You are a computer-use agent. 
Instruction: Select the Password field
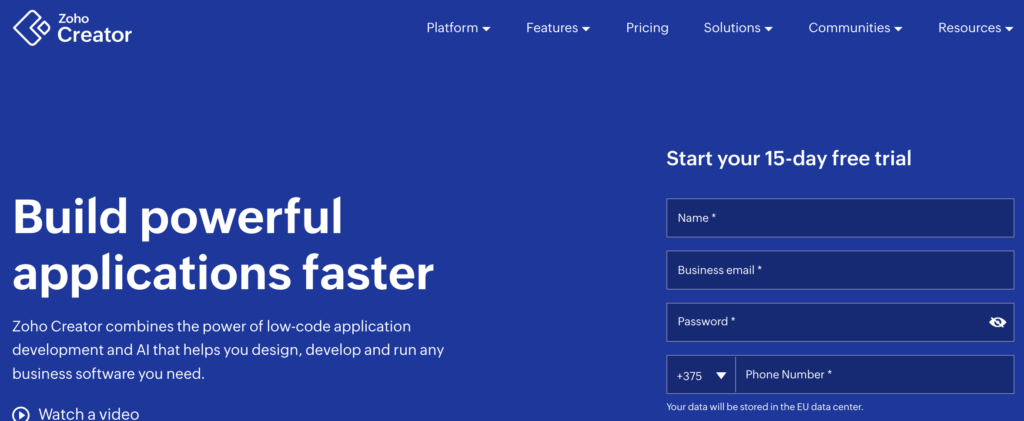coord(840,322)
